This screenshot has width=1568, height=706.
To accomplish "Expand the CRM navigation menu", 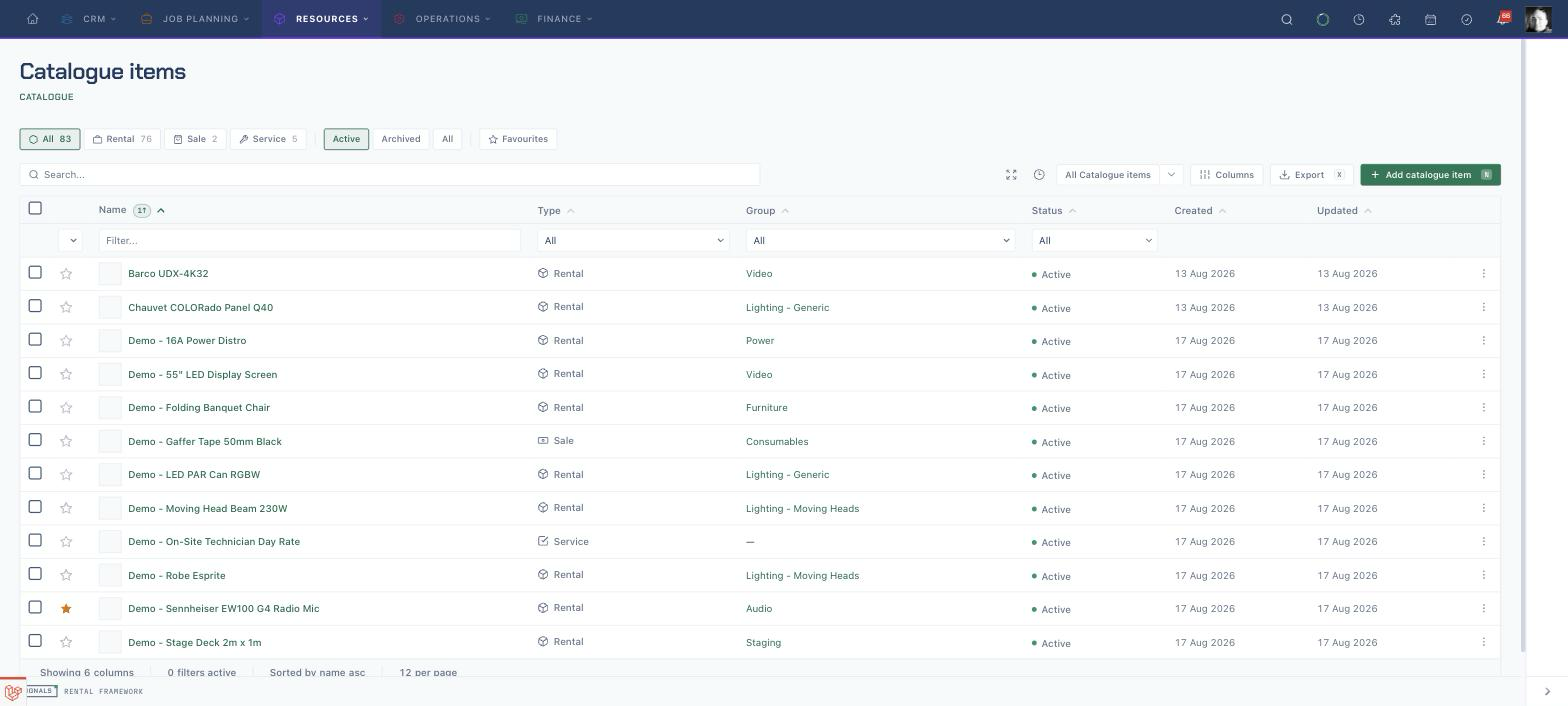I will [88, 19].
